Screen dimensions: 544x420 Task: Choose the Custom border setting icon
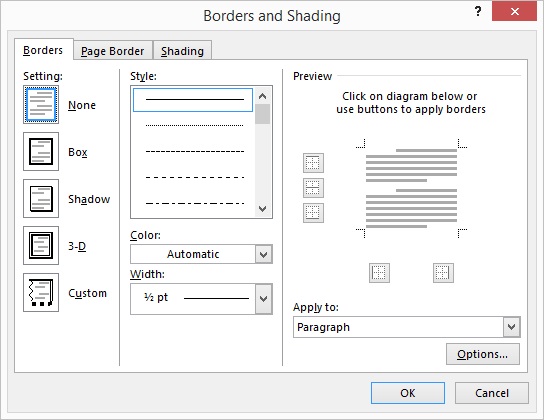(41, 292)
